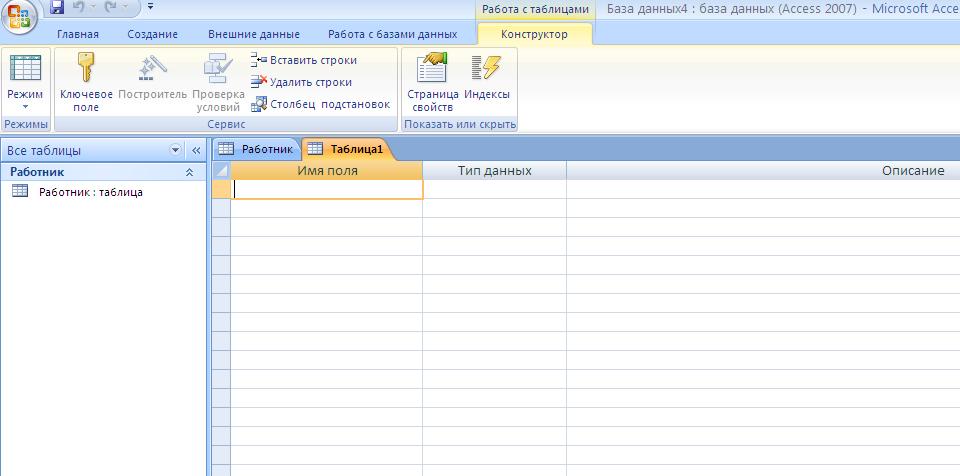Collapse the Работник group in navigation pane
This screenshot has width=960, height=476.
189,173
